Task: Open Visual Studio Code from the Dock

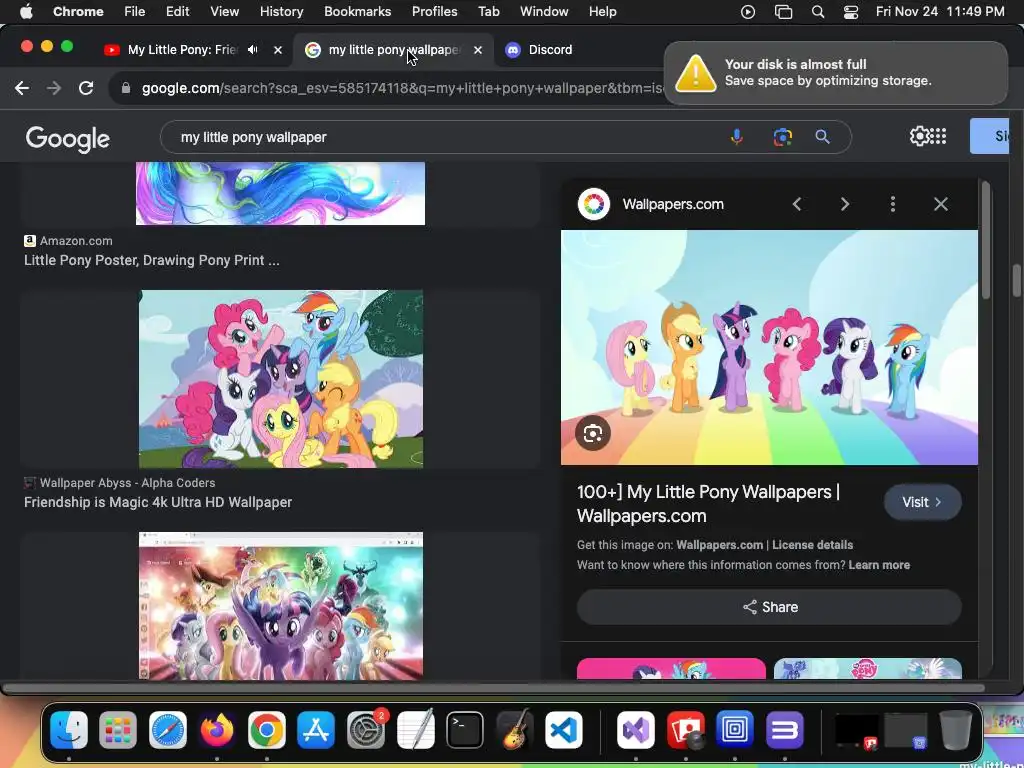Action: (564, 729)
